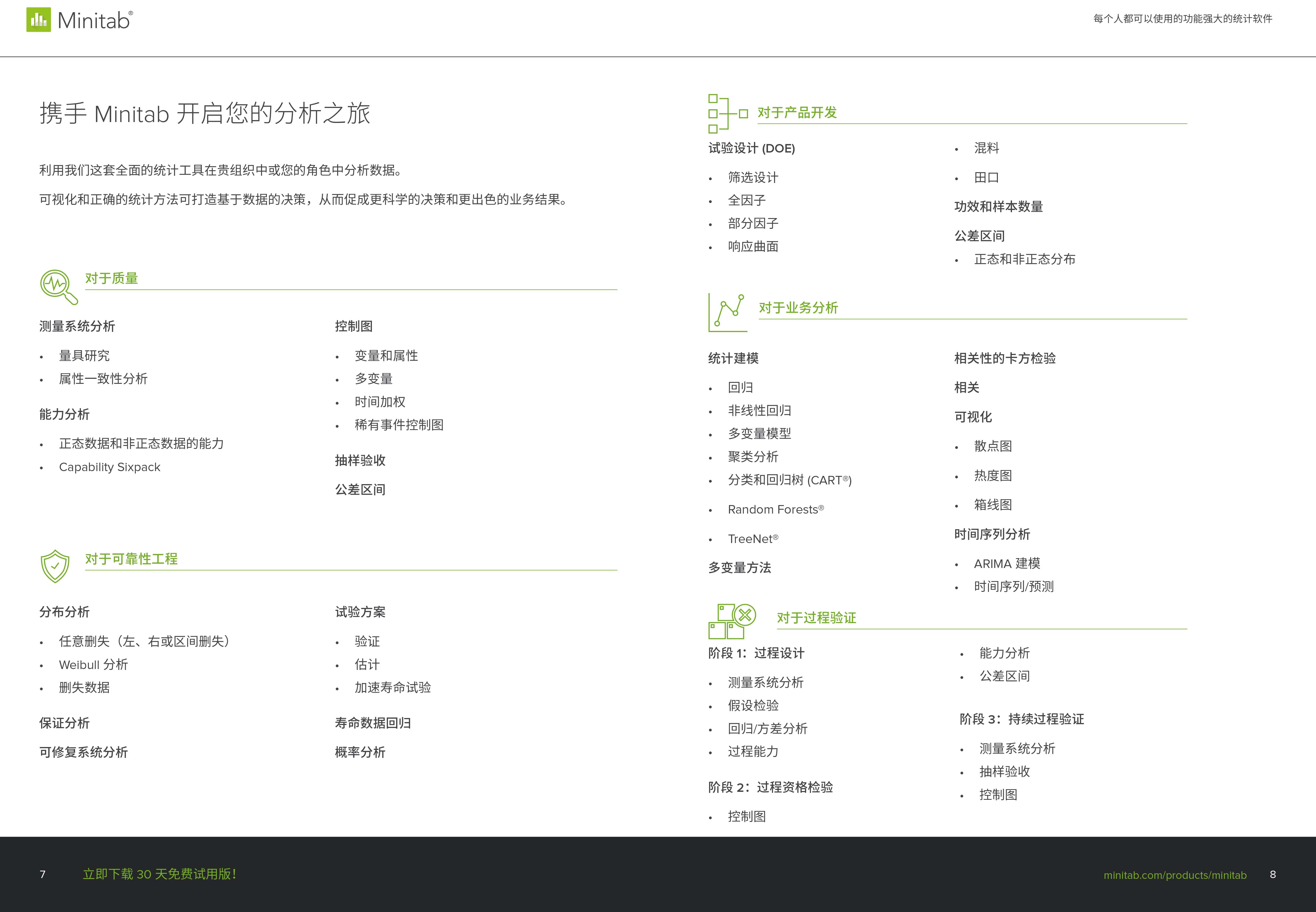Click the Random Forests bullet item

[x=776, y=509]
